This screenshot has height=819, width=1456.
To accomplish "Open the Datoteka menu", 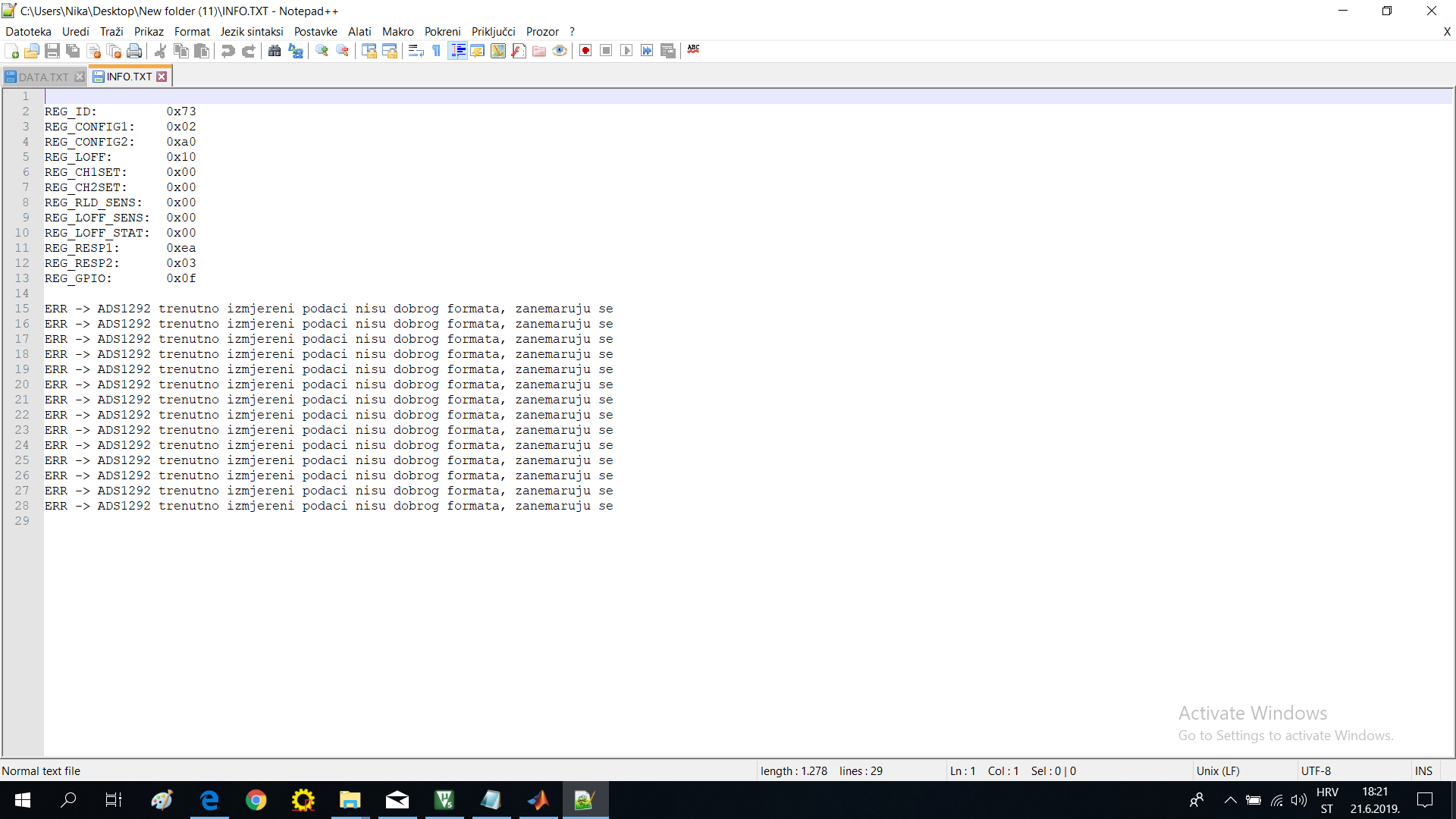I will (29, 32).
